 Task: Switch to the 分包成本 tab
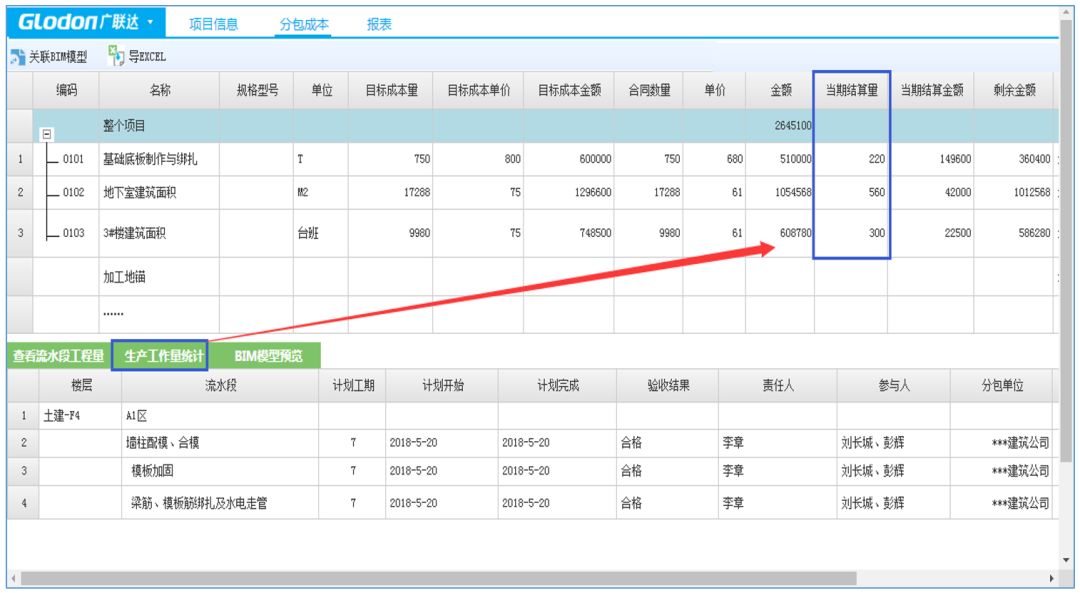point(304,24)
